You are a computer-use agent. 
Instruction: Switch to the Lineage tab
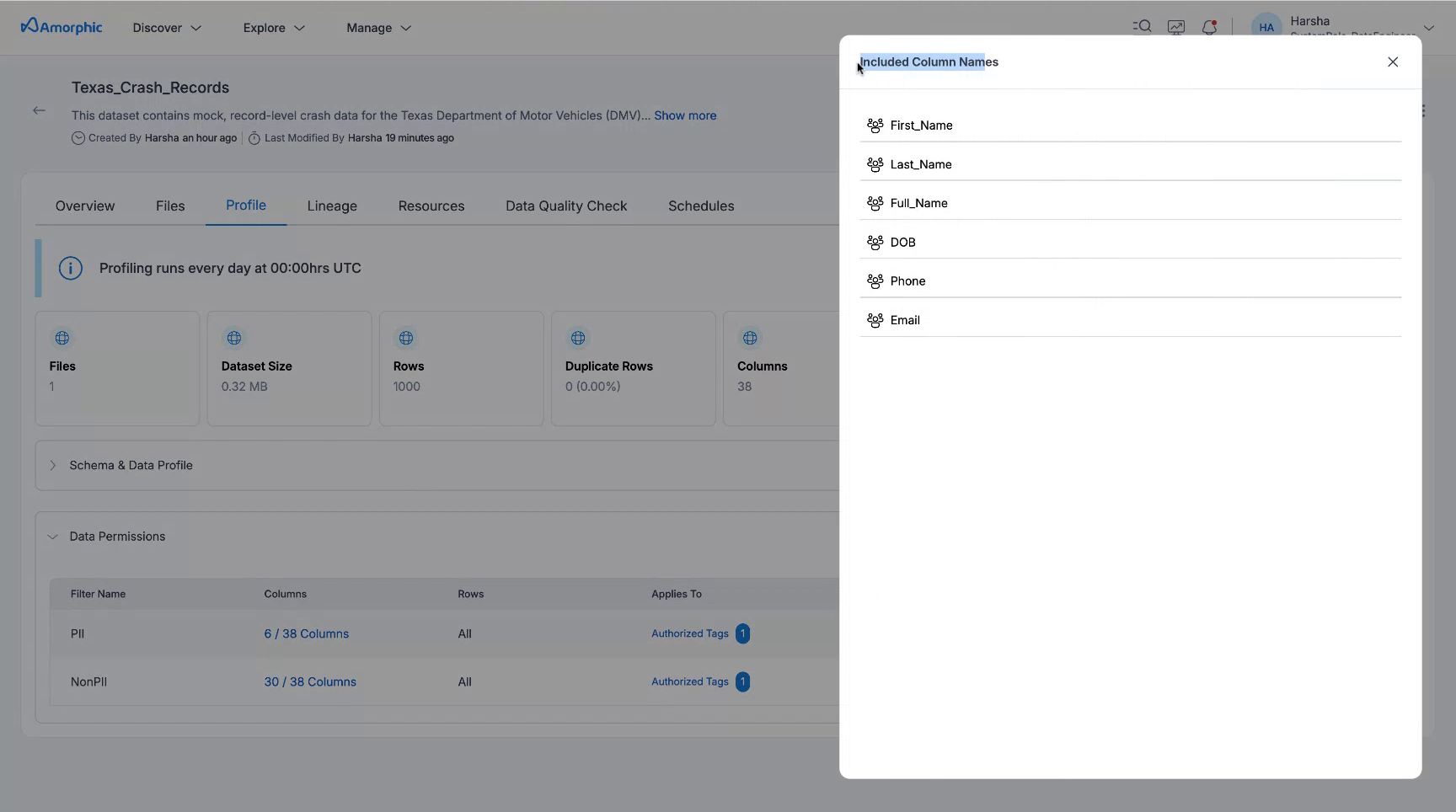pos(332,206)
